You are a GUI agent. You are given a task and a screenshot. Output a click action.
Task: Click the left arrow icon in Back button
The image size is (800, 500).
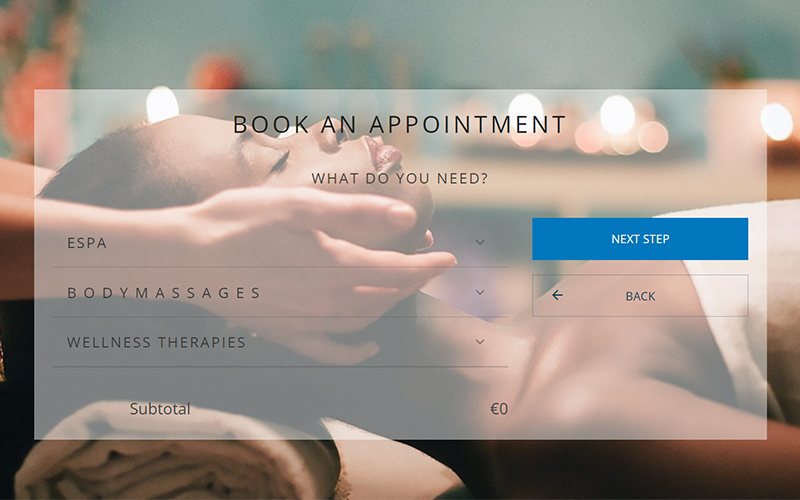tap(557, 295)
